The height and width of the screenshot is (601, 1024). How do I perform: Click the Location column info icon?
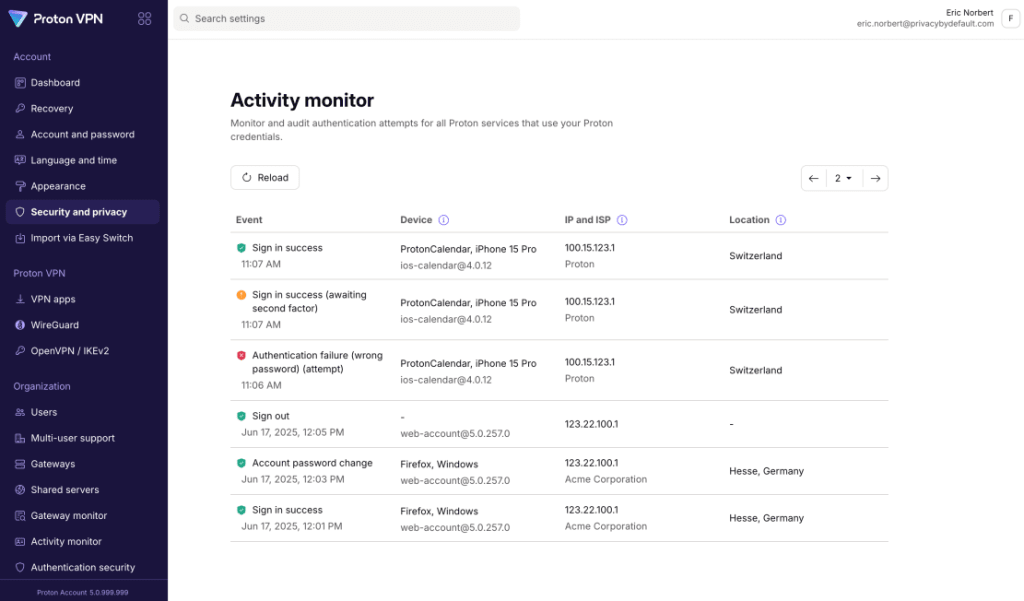click(781, 220)
